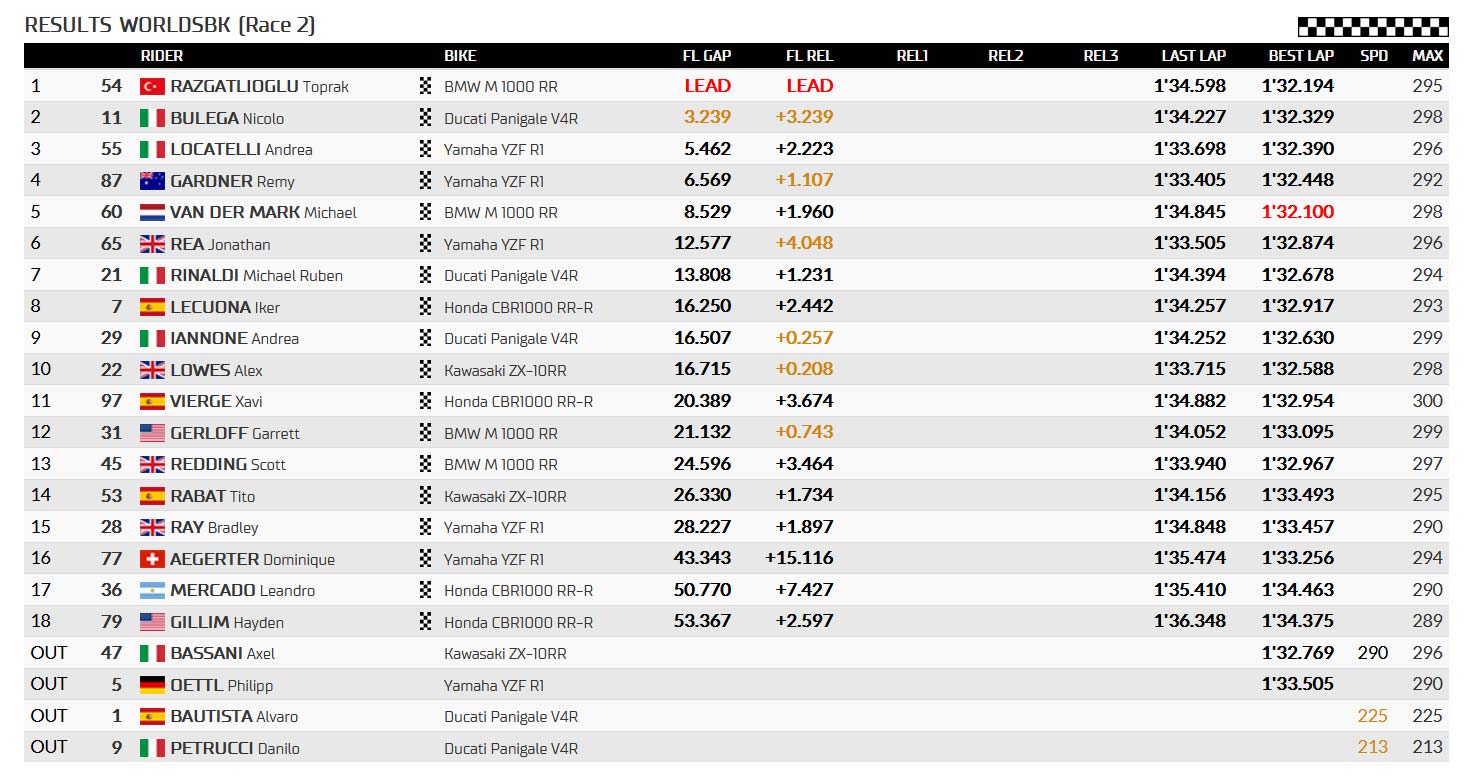Select rider name AEGERTER Dominique
This screenshot has width=1468, height=777.
click(x=252, y=559)
